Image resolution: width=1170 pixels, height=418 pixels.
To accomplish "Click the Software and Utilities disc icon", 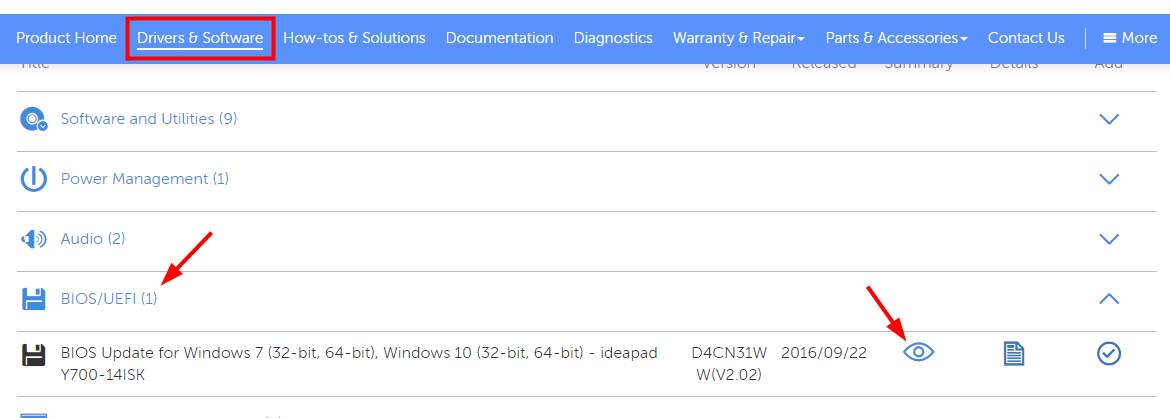I will pyautogui.click(x=34, y=119).
